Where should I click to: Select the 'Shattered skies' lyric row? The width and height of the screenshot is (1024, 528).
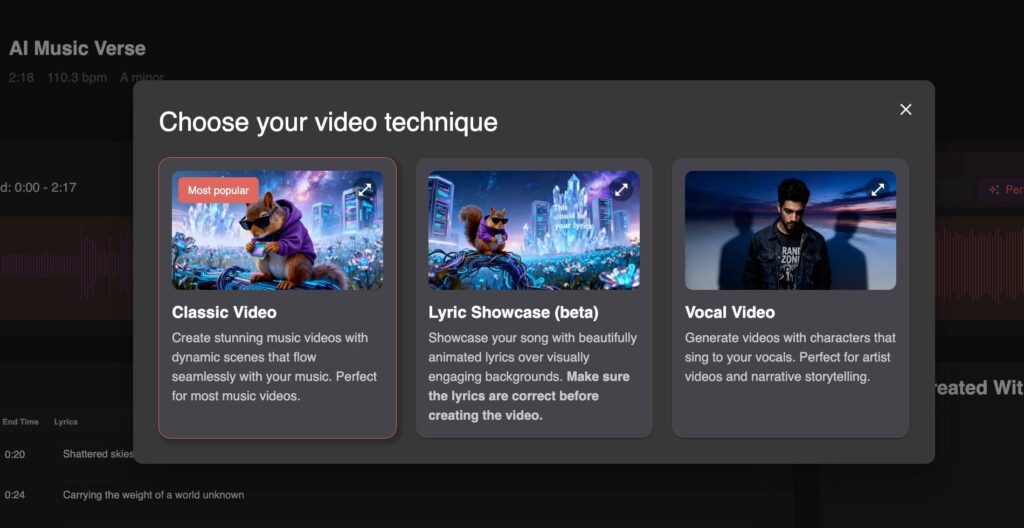pos(98,454)
